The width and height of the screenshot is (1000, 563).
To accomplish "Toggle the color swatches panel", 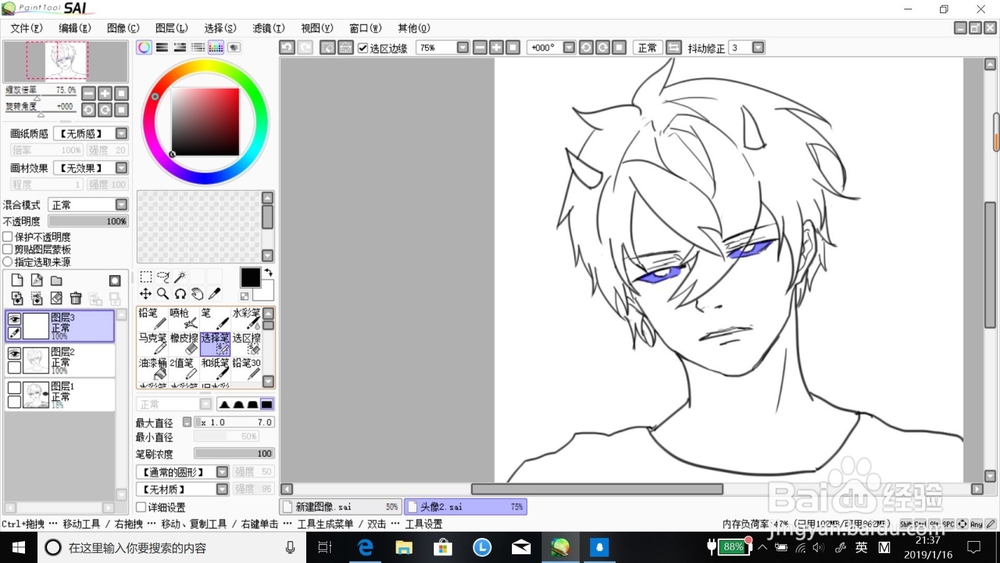I will coord(216,47).
